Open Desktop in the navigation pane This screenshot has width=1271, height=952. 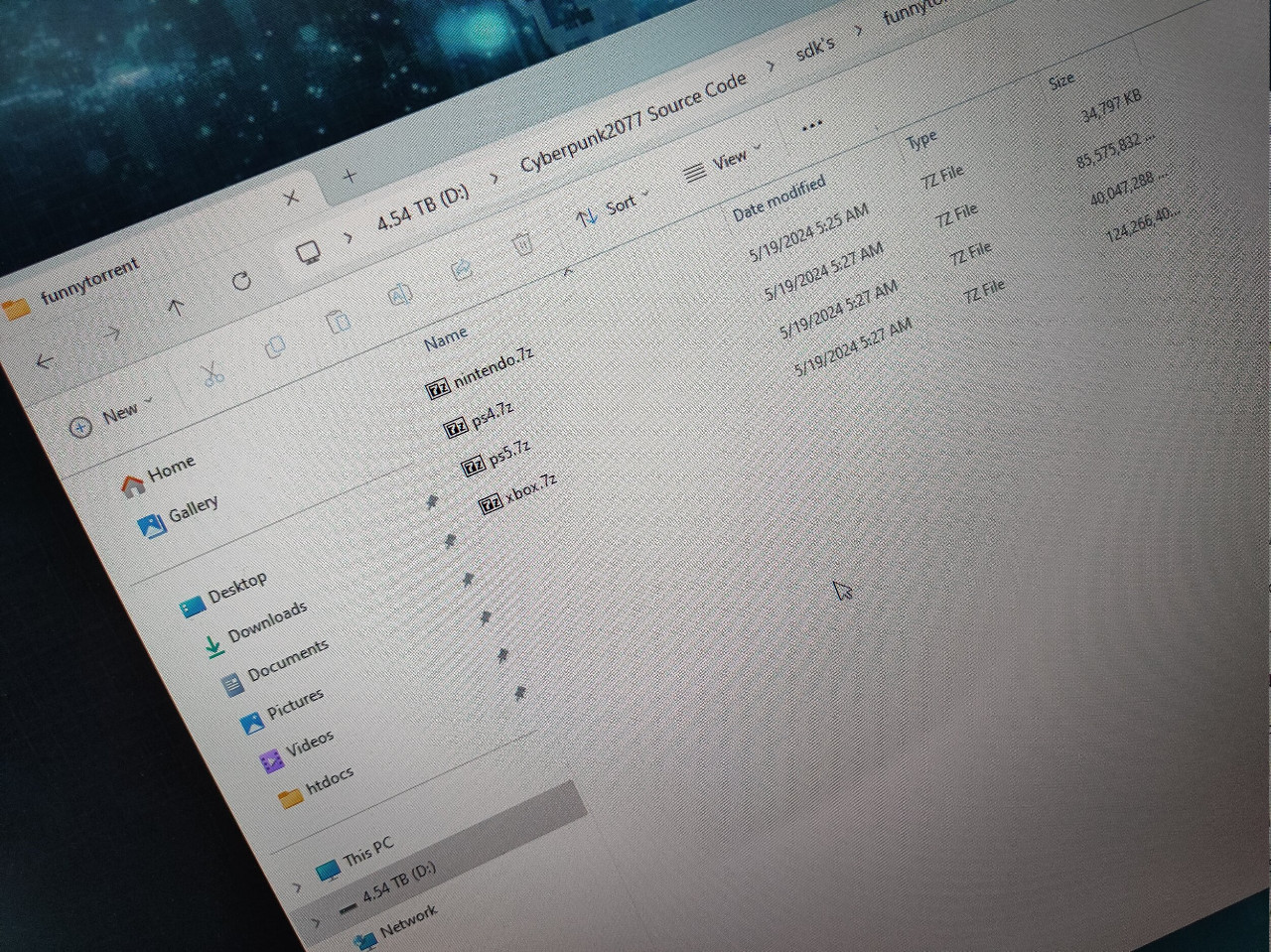click(223, 593)
